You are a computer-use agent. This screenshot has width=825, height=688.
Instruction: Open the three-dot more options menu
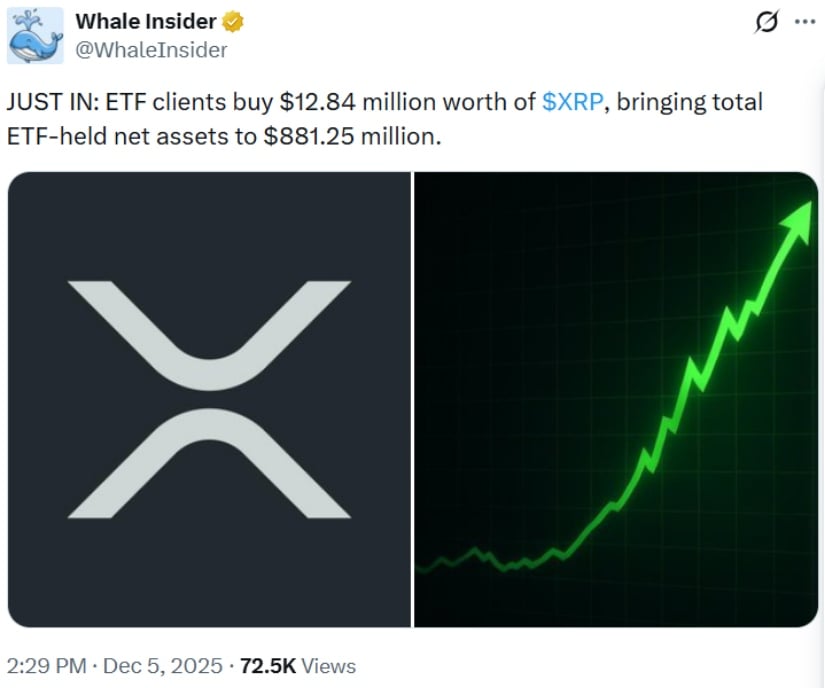[804, 21]
